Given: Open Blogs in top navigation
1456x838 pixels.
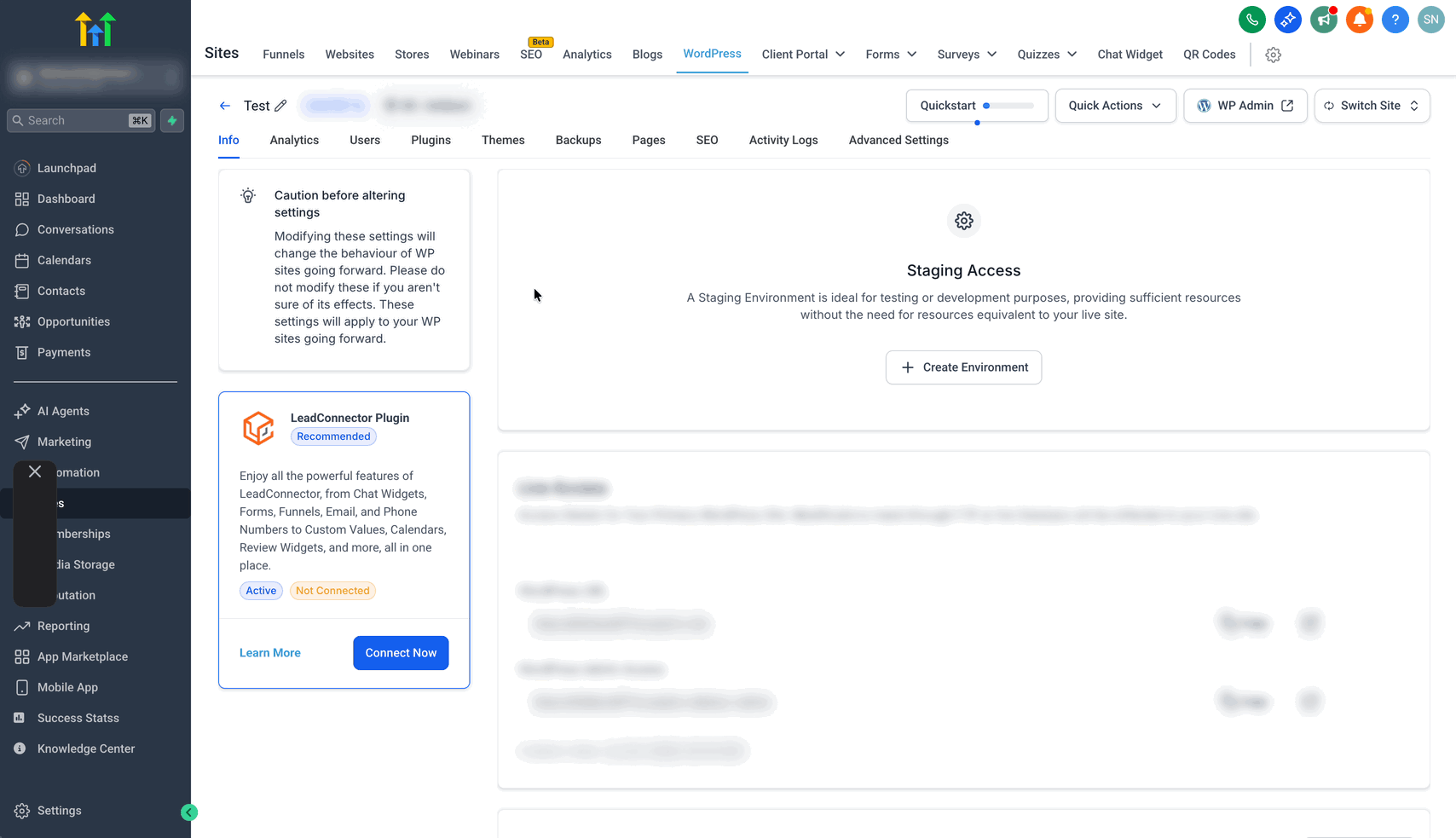Looking at the screenshot, I should 647,55.
